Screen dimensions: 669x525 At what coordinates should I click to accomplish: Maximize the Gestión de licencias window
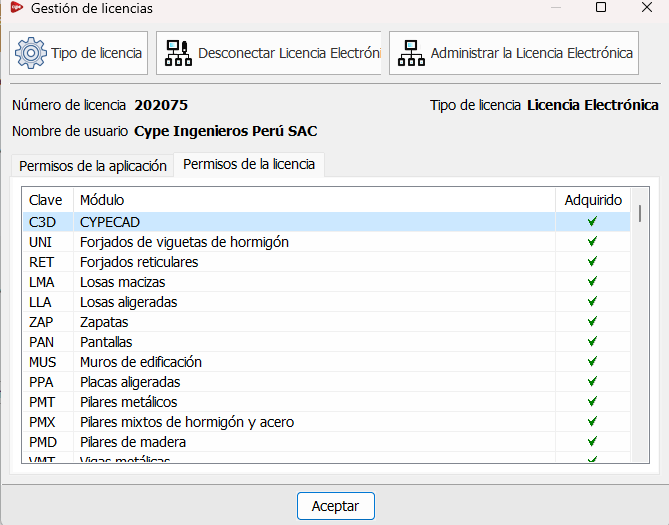tap(601, 7)
